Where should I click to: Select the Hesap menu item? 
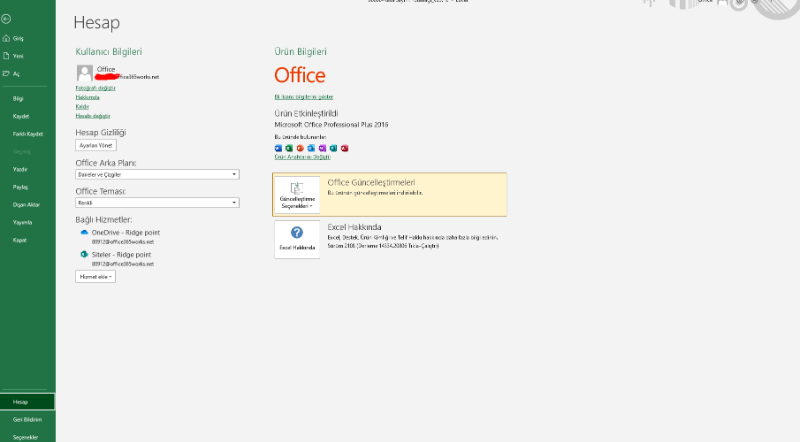[x=28, y=402]
